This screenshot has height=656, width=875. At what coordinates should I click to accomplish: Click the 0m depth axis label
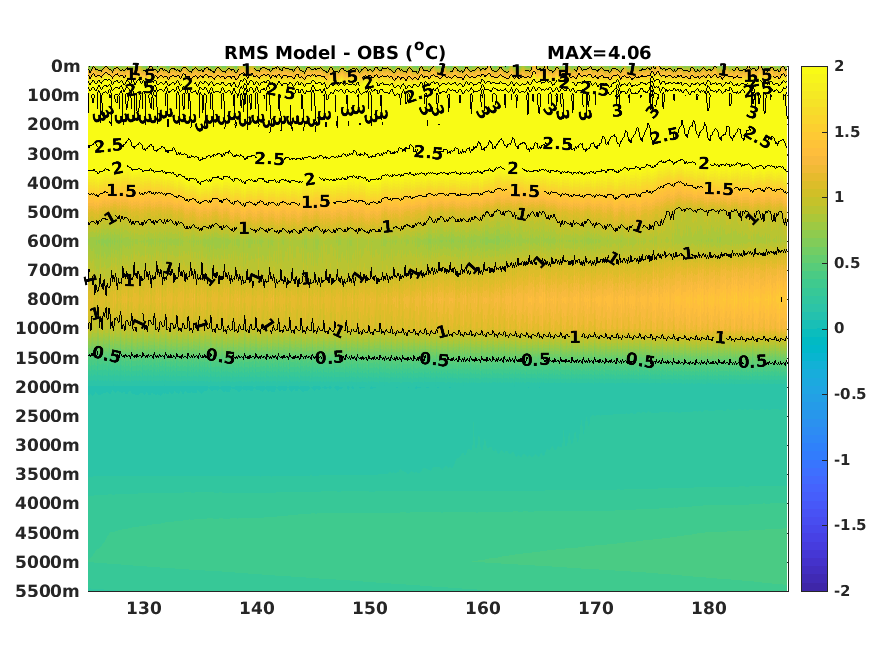click(x=65, y=66)
